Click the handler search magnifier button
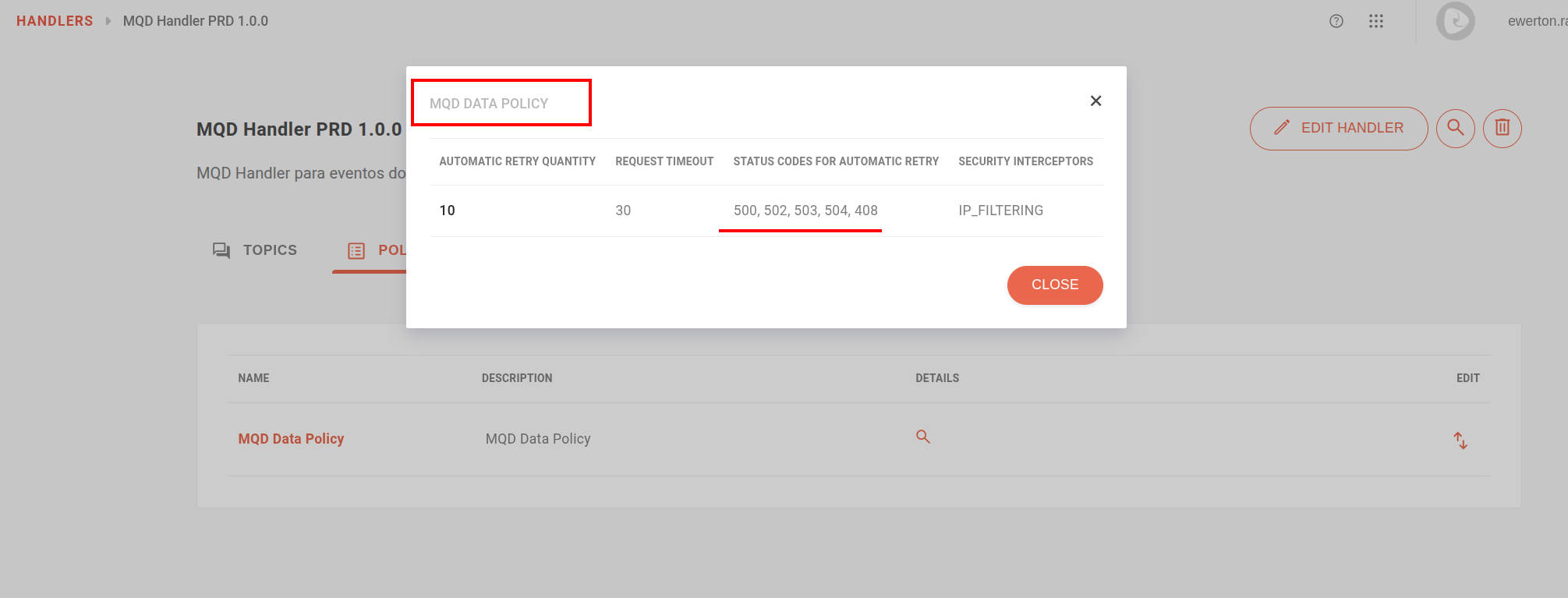This screenshot has width=1568, height=598. [1455, 128]
